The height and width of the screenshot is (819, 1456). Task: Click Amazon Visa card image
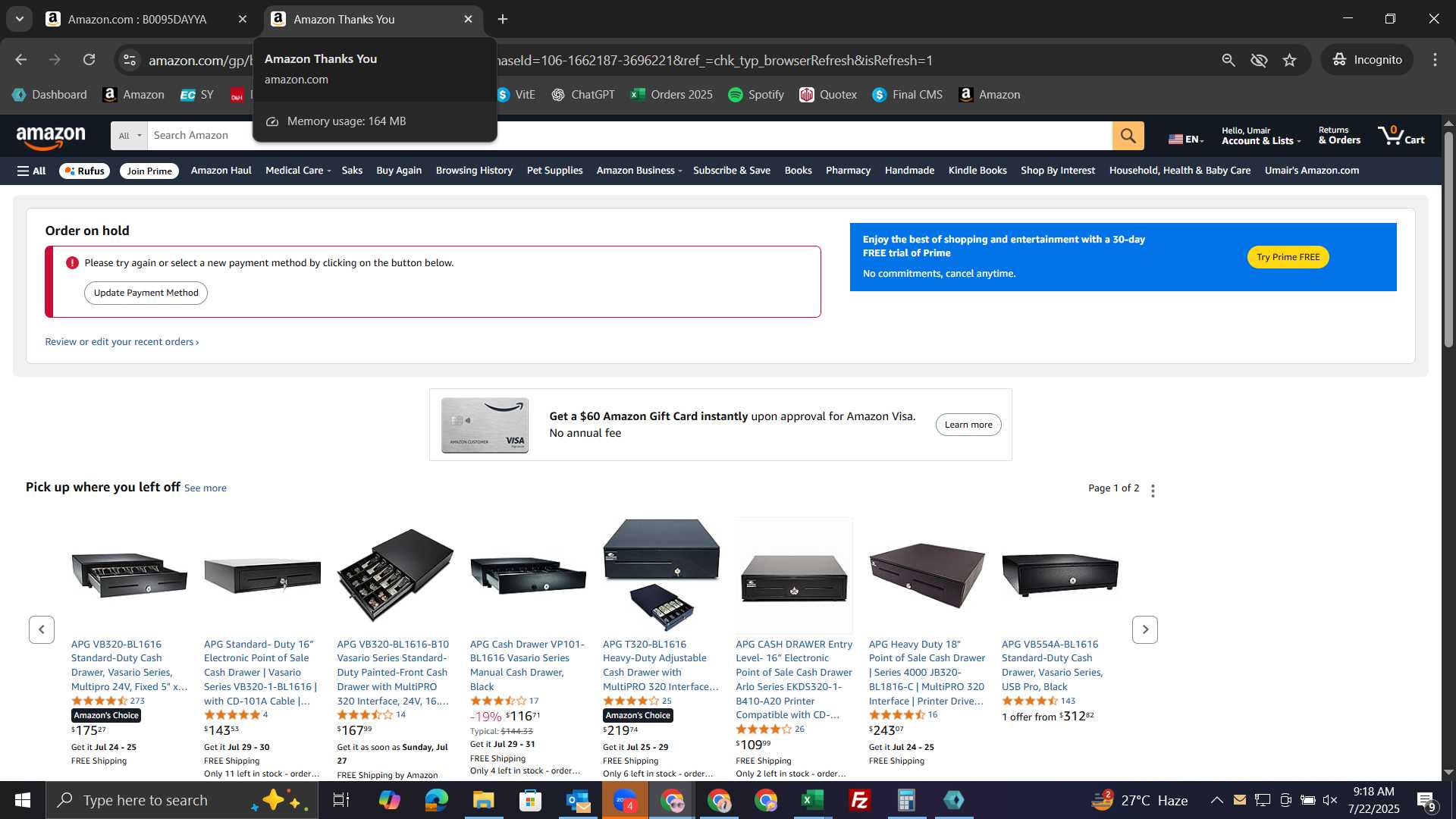(485, 425)
